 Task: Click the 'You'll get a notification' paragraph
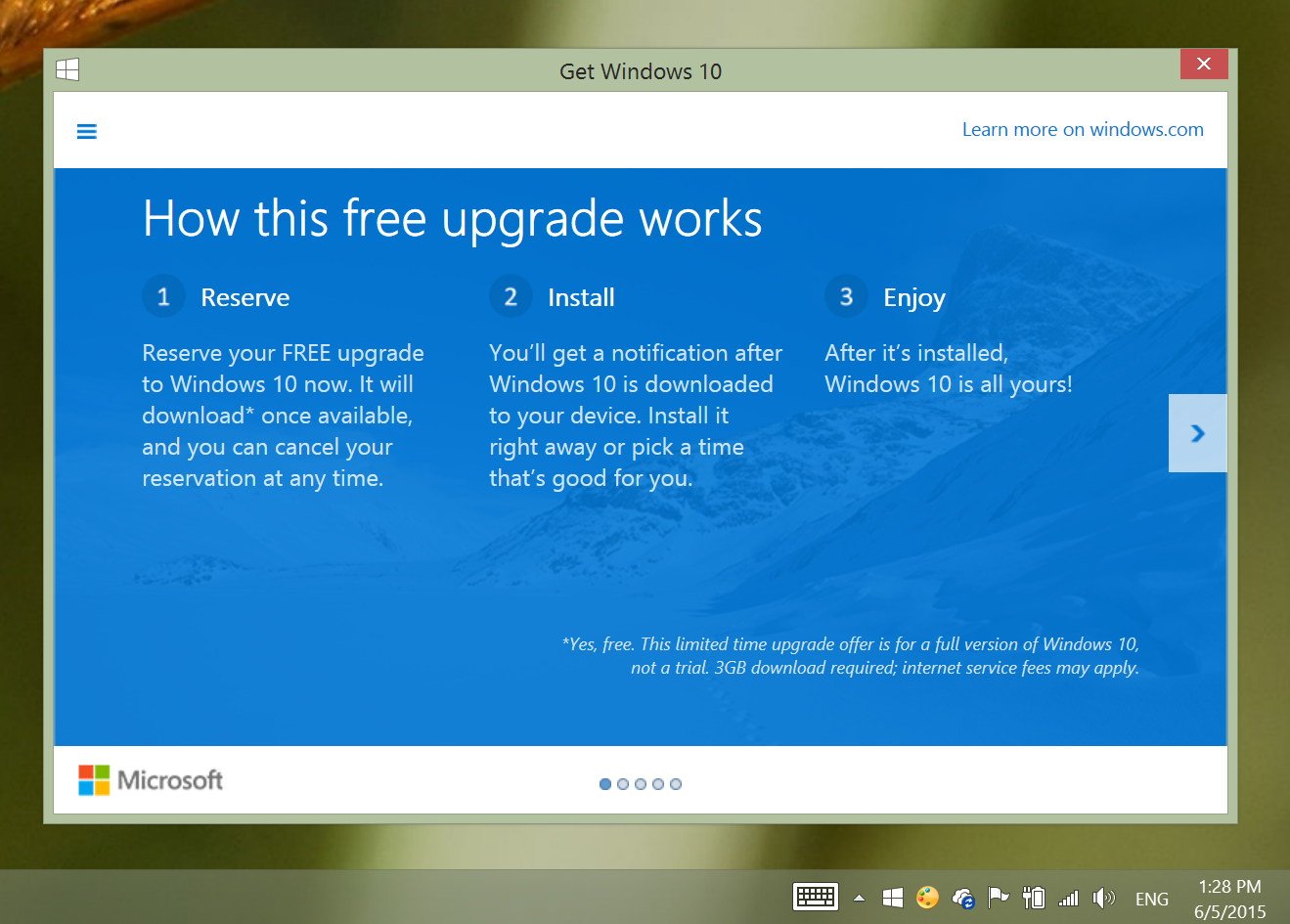[636, 416]
